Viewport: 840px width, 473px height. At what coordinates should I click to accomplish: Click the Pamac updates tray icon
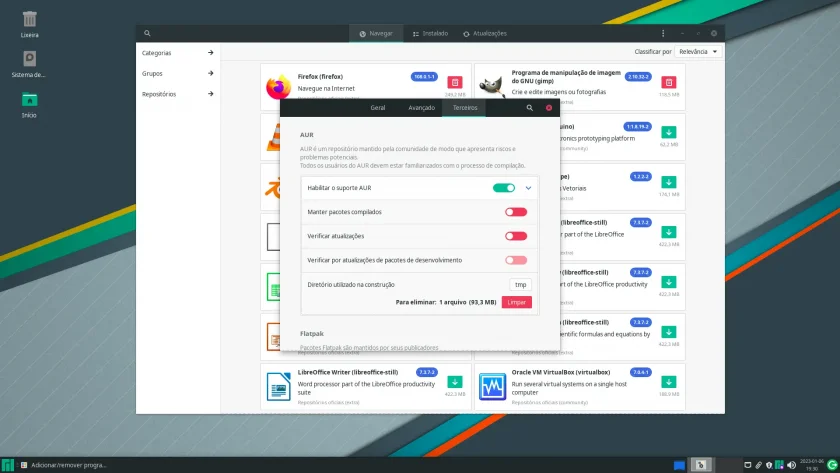(x=779, y=465)
